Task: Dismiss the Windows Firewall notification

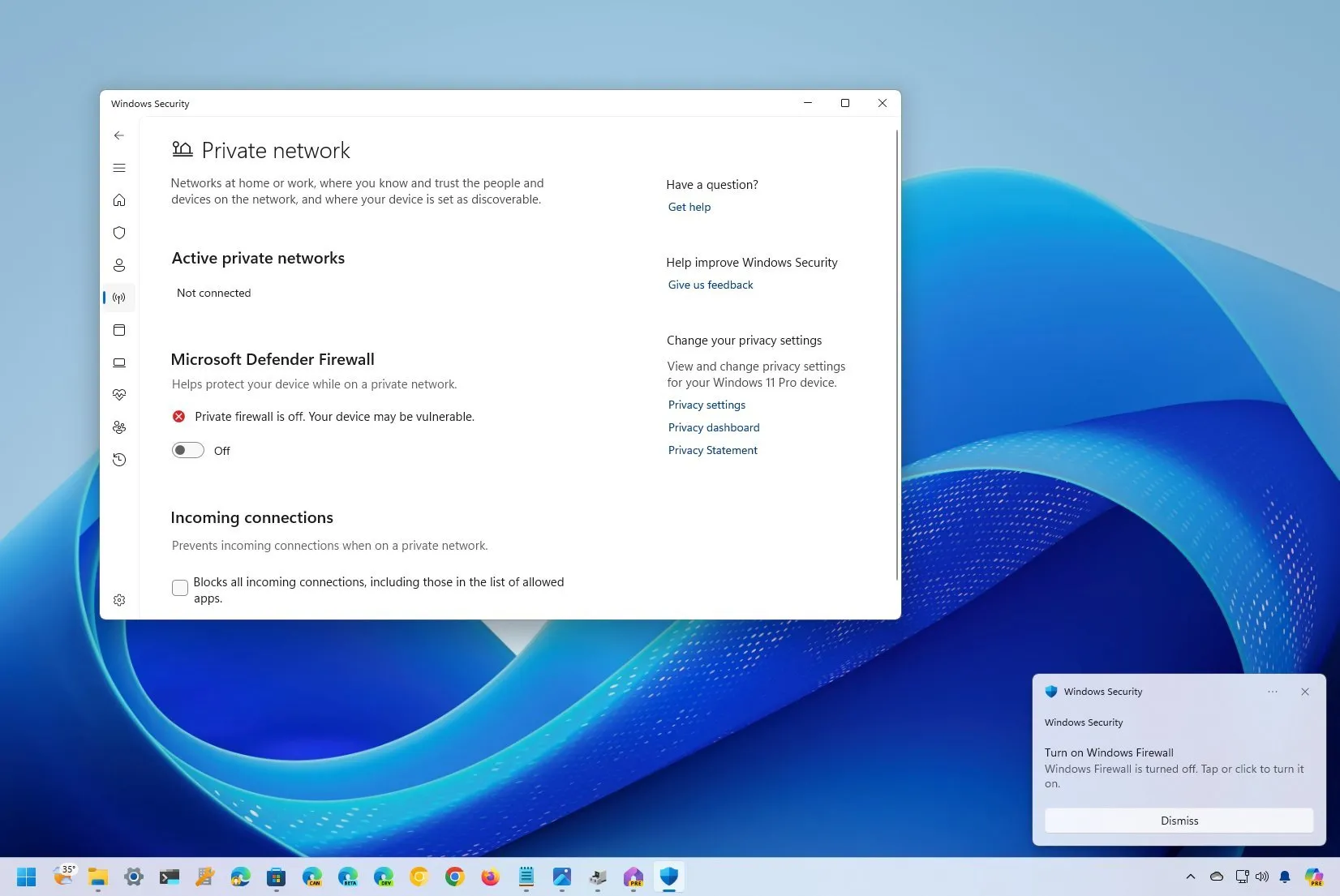Action: coord(1179,821)
